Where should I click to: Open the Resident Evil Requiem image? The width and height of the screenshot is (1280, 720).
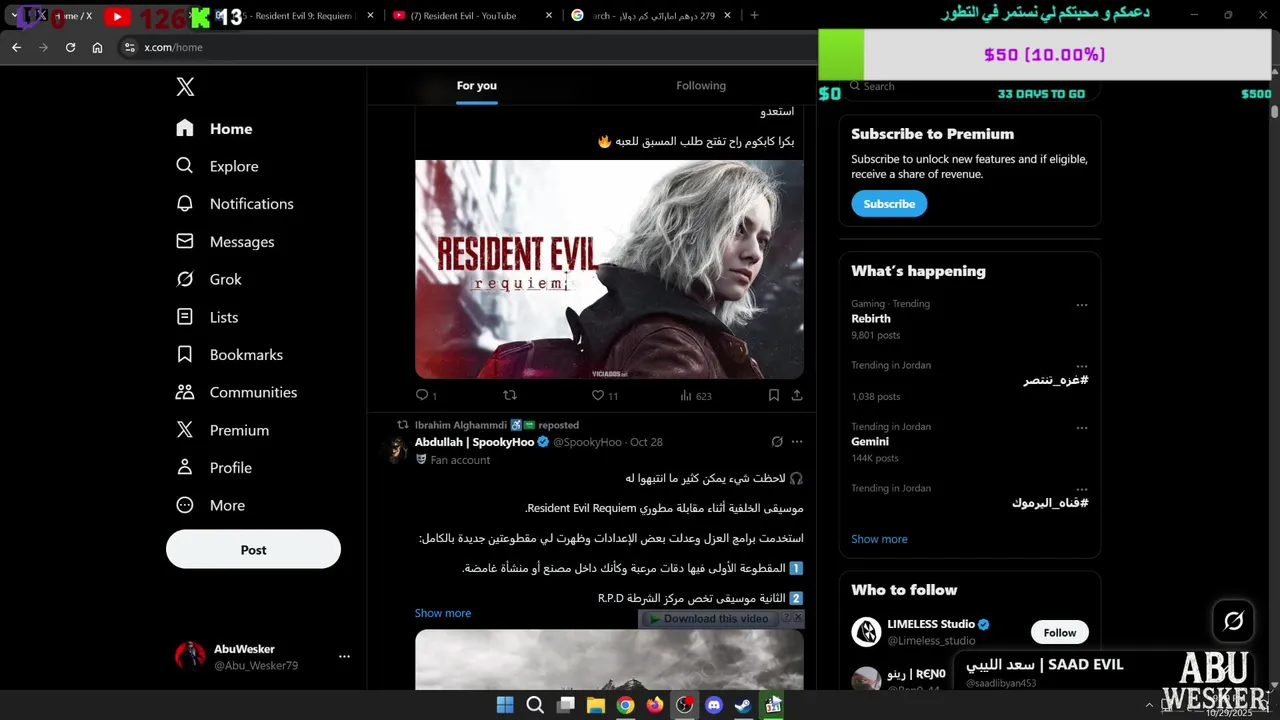tap(609, 269)
